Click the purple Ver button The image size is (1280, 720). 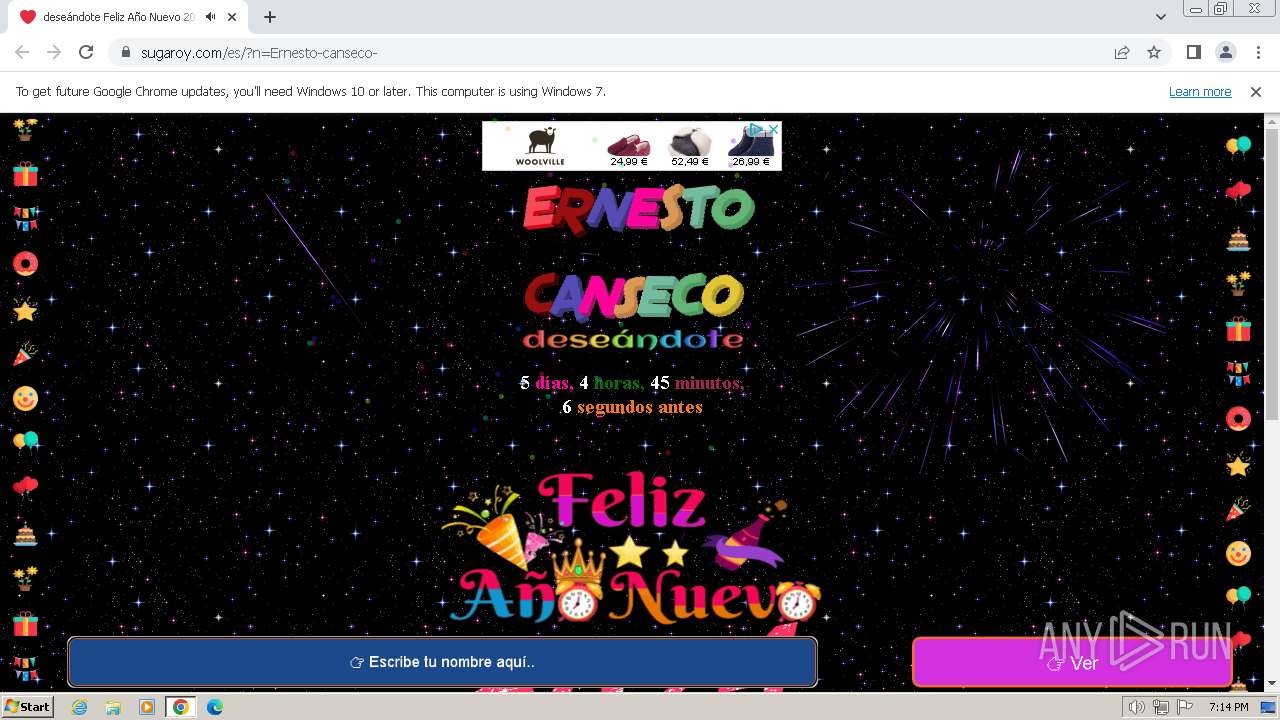click(x=1072, y=663)
